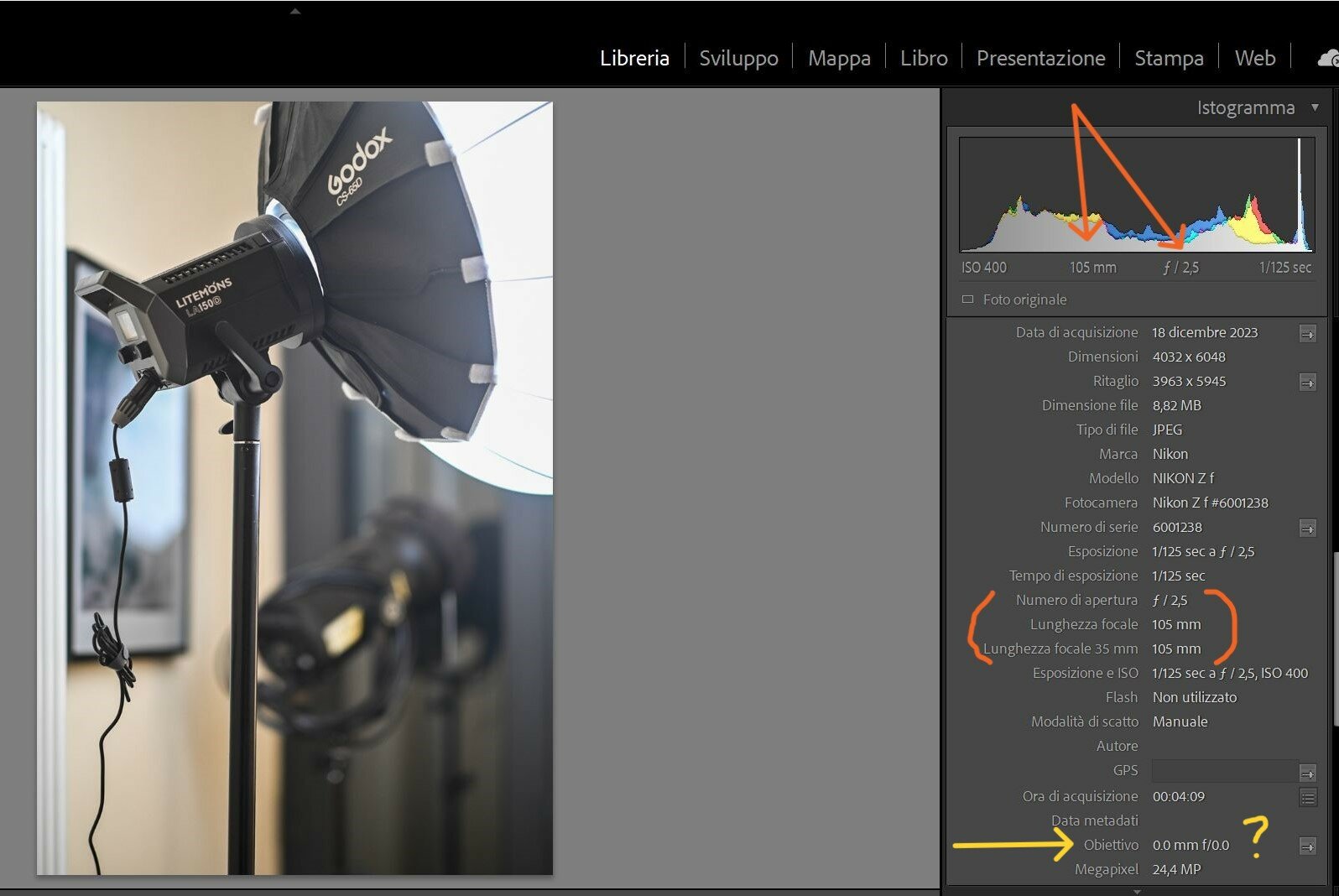Click the Numero di apertura value ƒ / 2,5

coord(1170,600)
